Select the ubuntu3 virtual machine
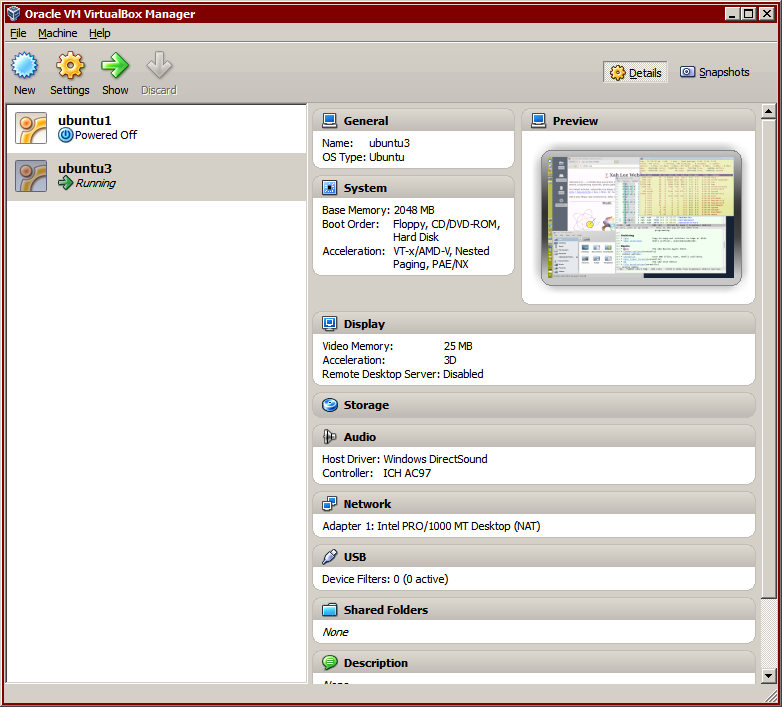The image size is (782, 707). (156, 177)
